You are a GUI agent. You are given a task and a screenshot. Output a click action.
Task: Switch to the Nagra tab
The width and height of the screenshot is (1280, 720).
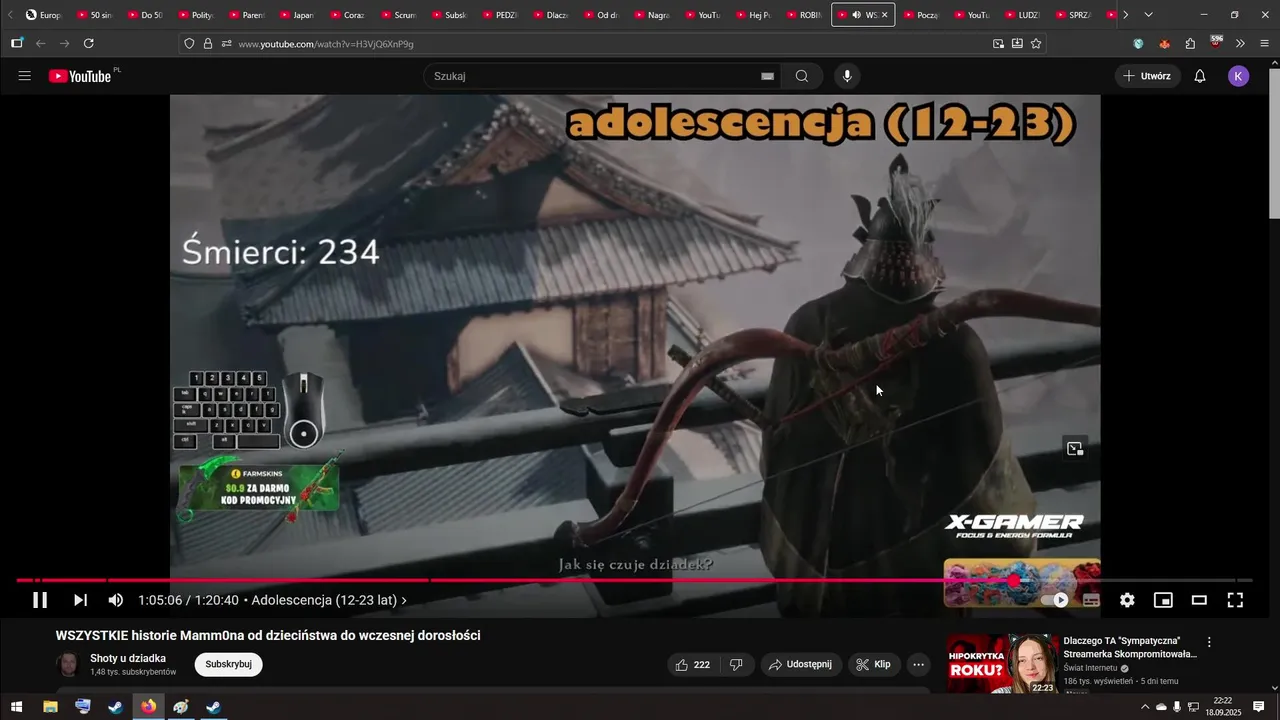(x=651, y=15)
